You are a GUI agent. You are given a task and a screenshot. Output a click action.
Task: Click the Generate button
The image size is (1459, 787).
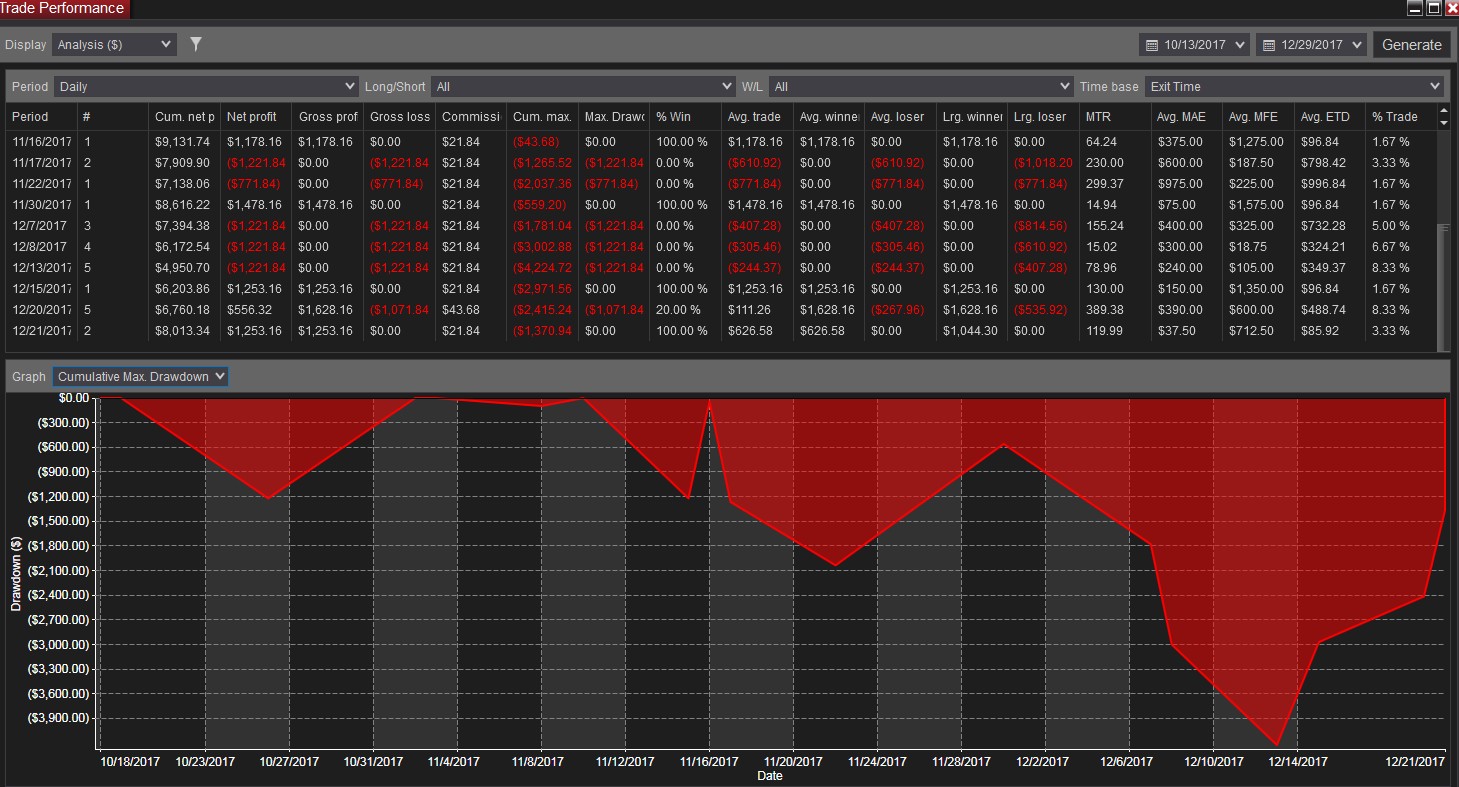click(1411, 45)
